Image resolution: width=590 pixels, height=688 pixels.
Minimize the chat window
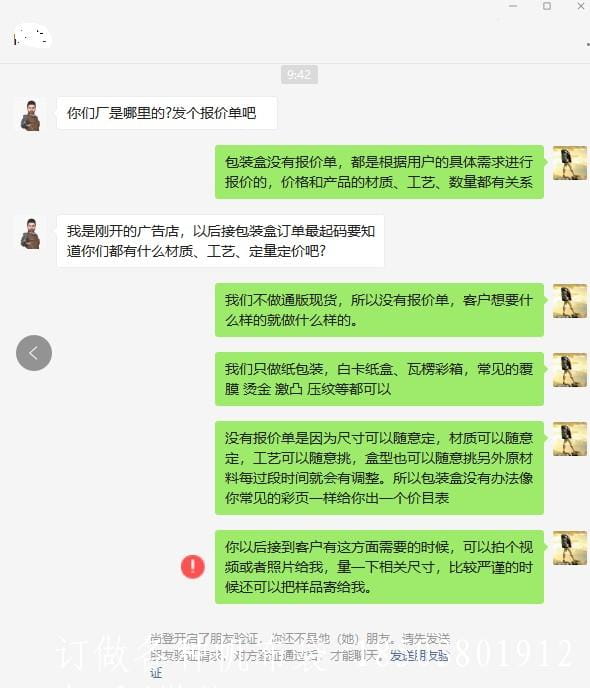tap(513, 6)
